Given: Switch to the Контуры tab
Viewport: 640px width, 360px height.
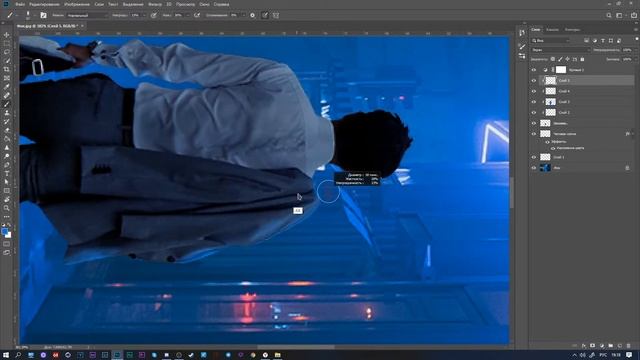Looking at the screenshot, I should [572, 29].
